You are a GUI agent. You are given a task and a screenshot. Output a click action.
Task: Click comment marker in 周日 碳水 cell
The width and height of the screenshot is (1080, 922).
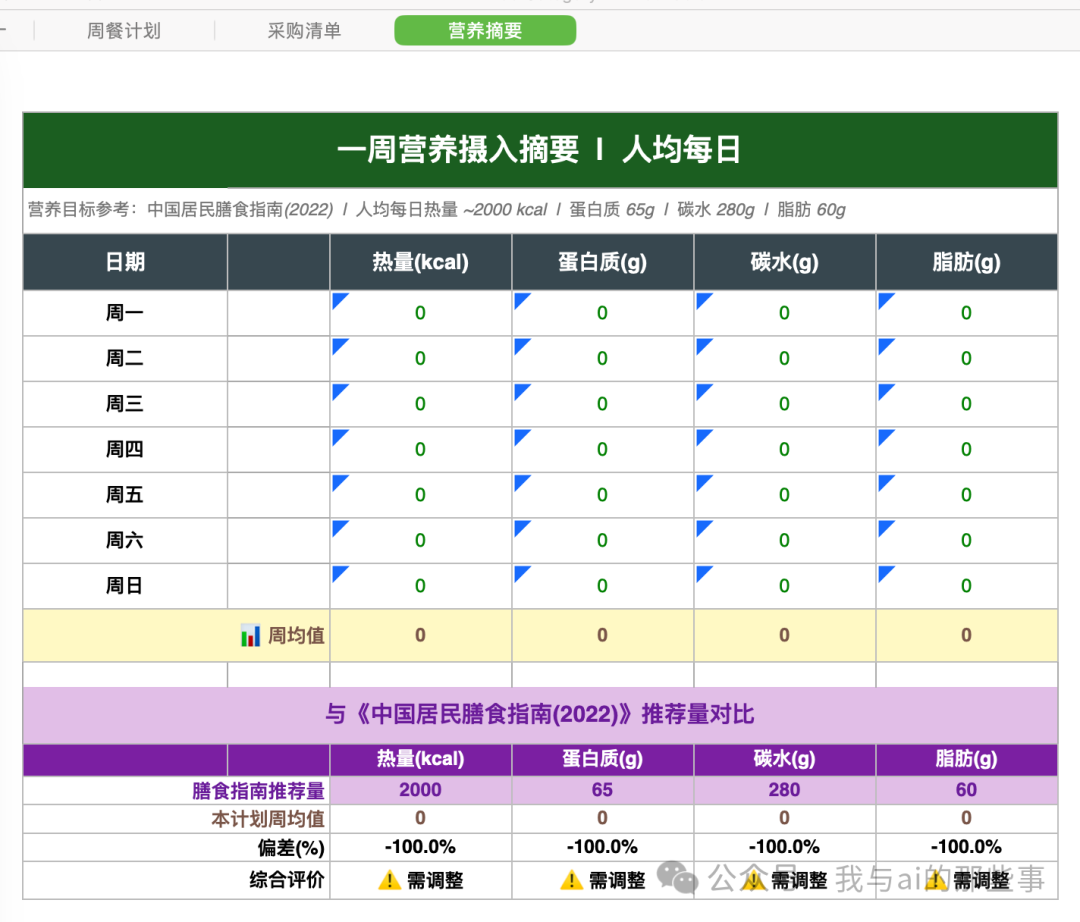[702, 571]
